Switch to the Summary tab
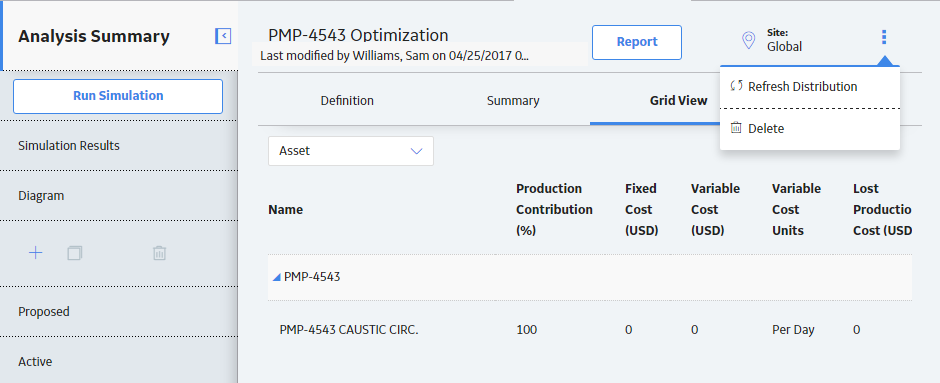940x383 pixels. click(513, 101)
